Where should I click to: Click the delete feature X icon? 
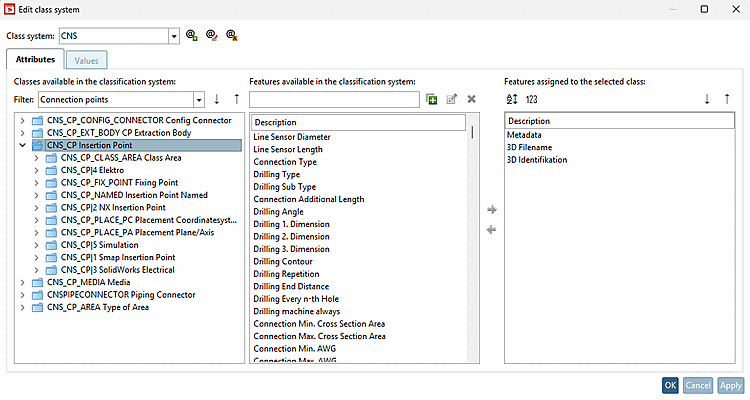471,99
